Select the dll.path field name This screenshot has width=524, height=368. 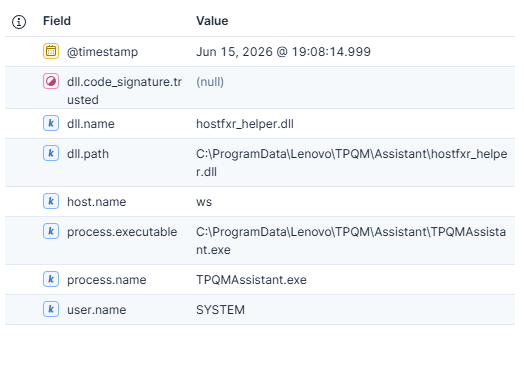[x=88, y=154]
